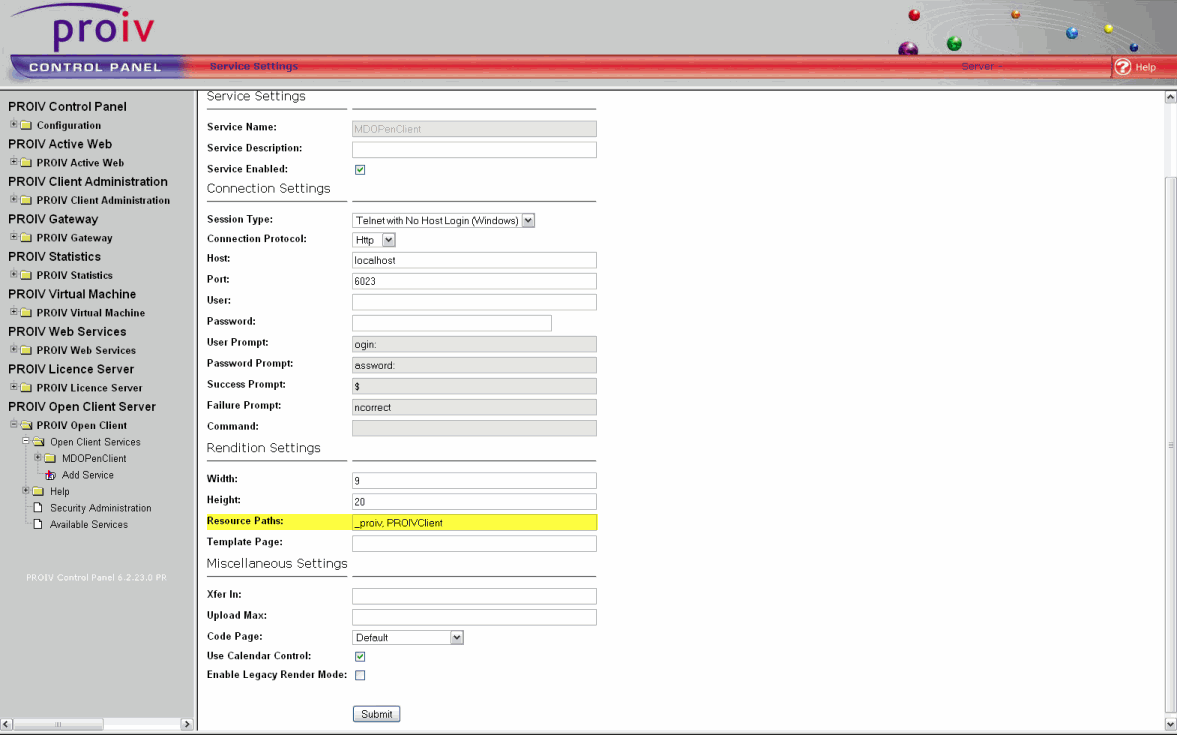Screen dimensions: 1177x735
Task: Expand the PROIV Virtual Machine node
Action: click(x=14, y=312)
